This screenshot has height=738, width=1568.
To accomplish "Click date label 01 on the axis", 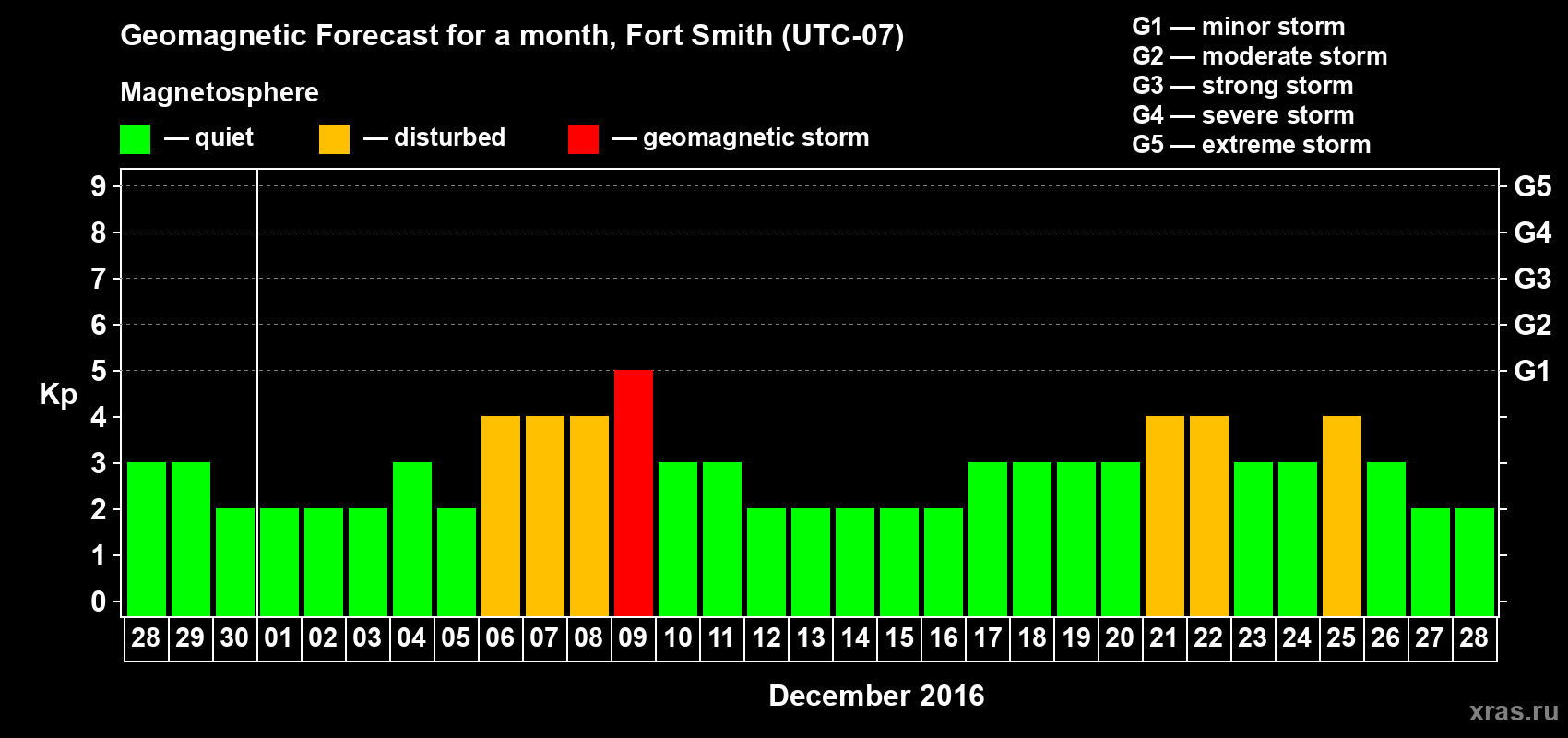I will click(279, 637).
